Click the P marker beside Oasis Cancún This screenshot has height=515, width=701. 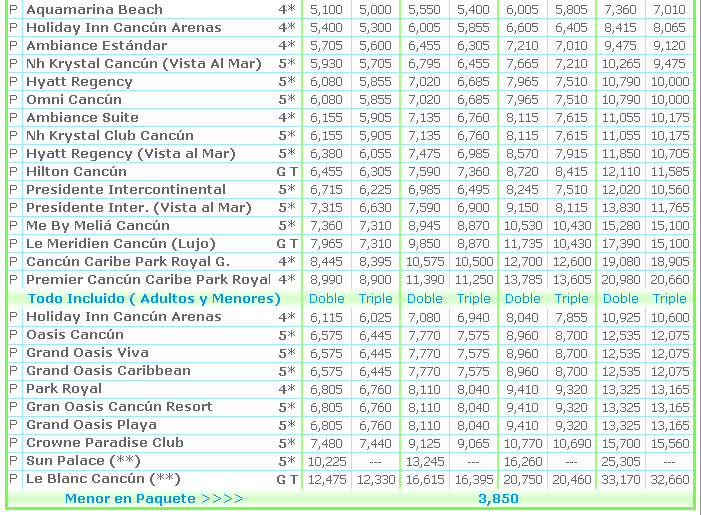pos(13,335)
